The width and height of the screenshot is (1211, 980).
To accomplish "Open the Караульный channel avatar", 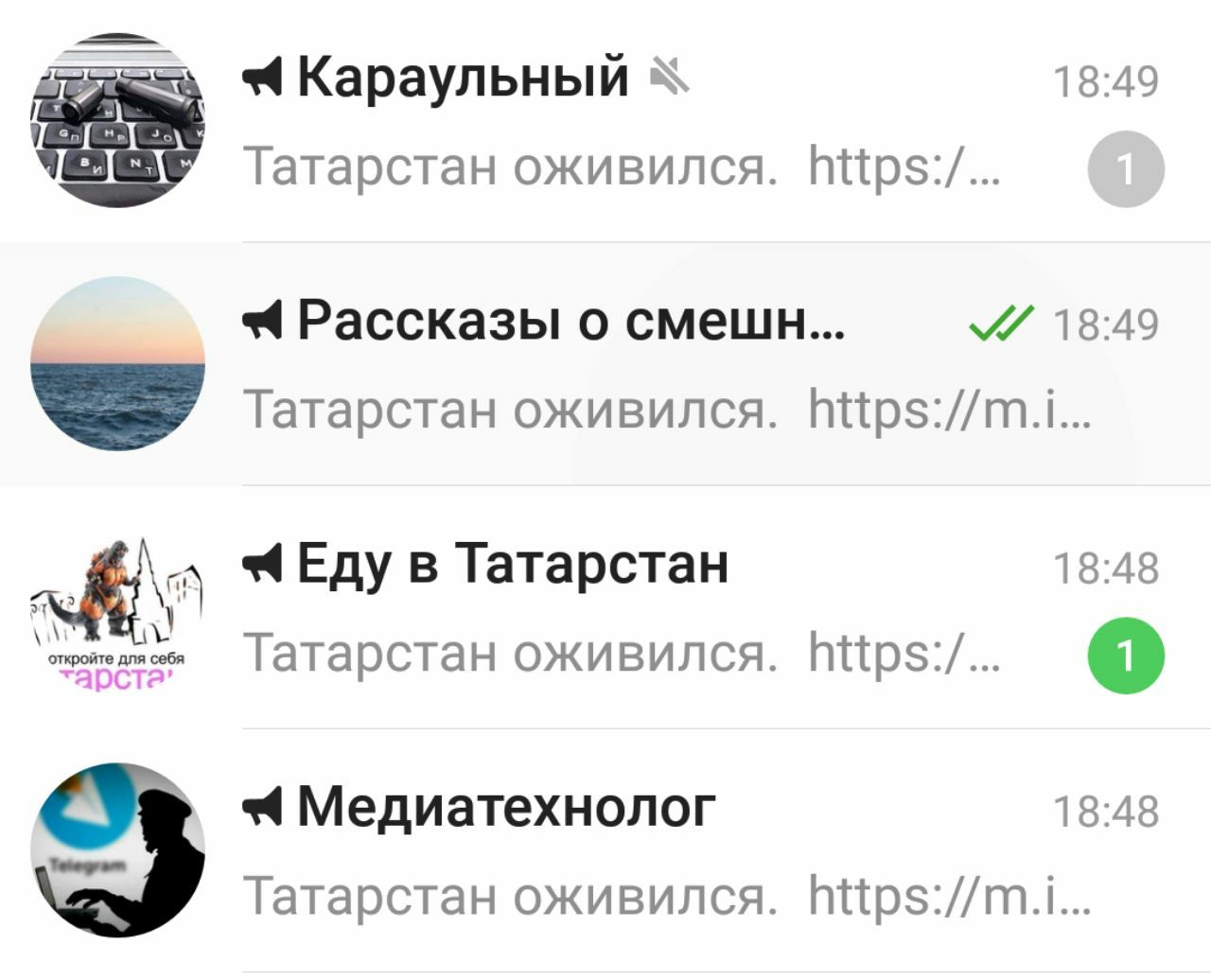I will click(x=117, y=120).
